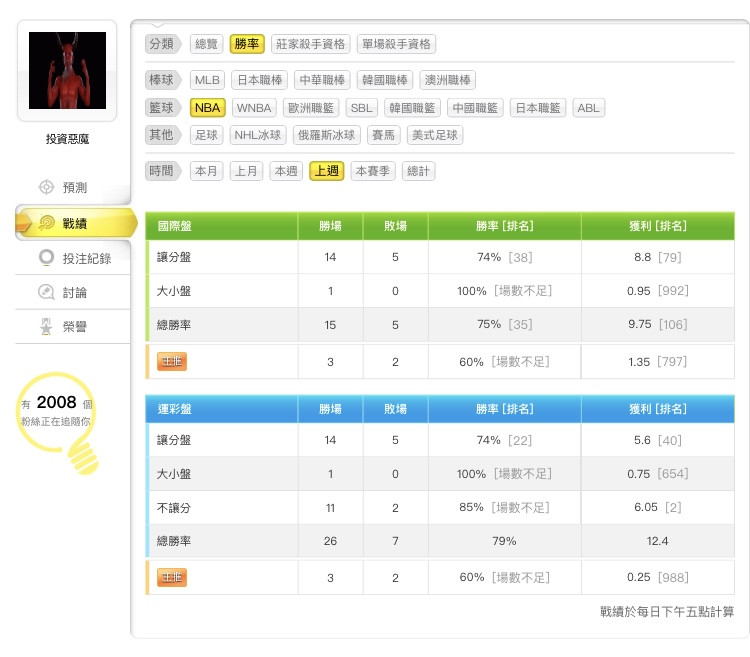Viewport: 750px width, 657px height.
Task: Choose the 韓國職棒 league
Action: click(x=385, y=80)
